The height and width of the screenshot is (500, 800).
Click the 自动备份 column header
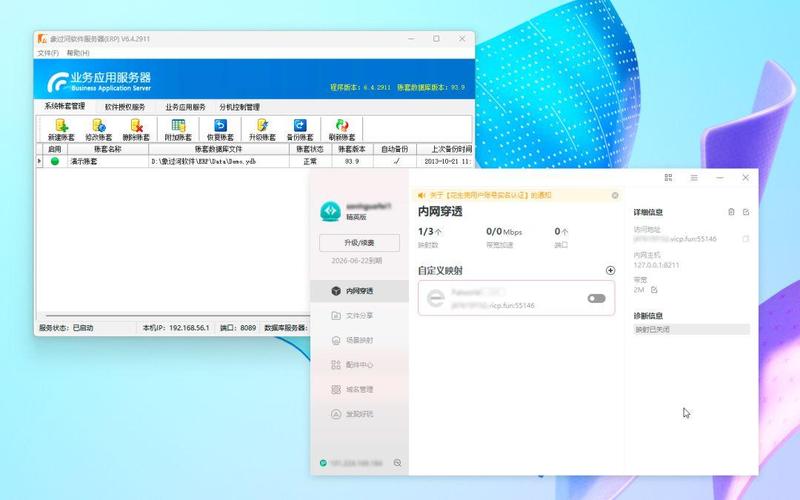(x=395, y=149)
